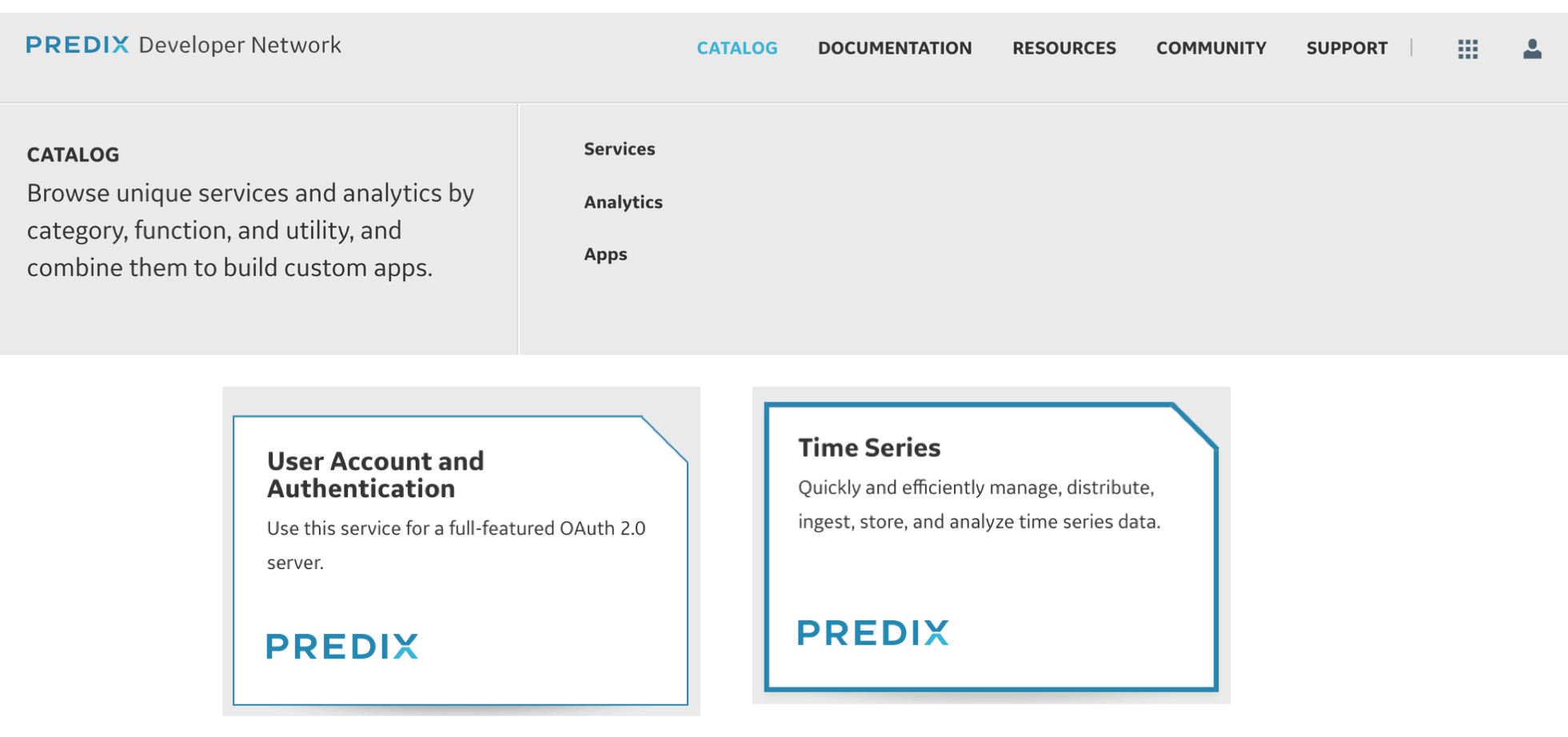Click Predix logo in Time Series card
Screen dimensions: 1568x737
pyautogui.click(x=872, y=632)
